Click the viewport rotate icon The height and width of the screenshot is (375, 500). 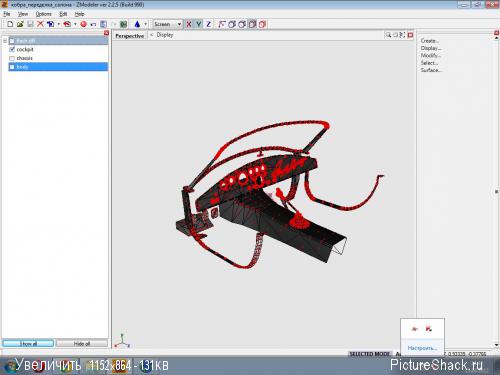pos(396,35)
